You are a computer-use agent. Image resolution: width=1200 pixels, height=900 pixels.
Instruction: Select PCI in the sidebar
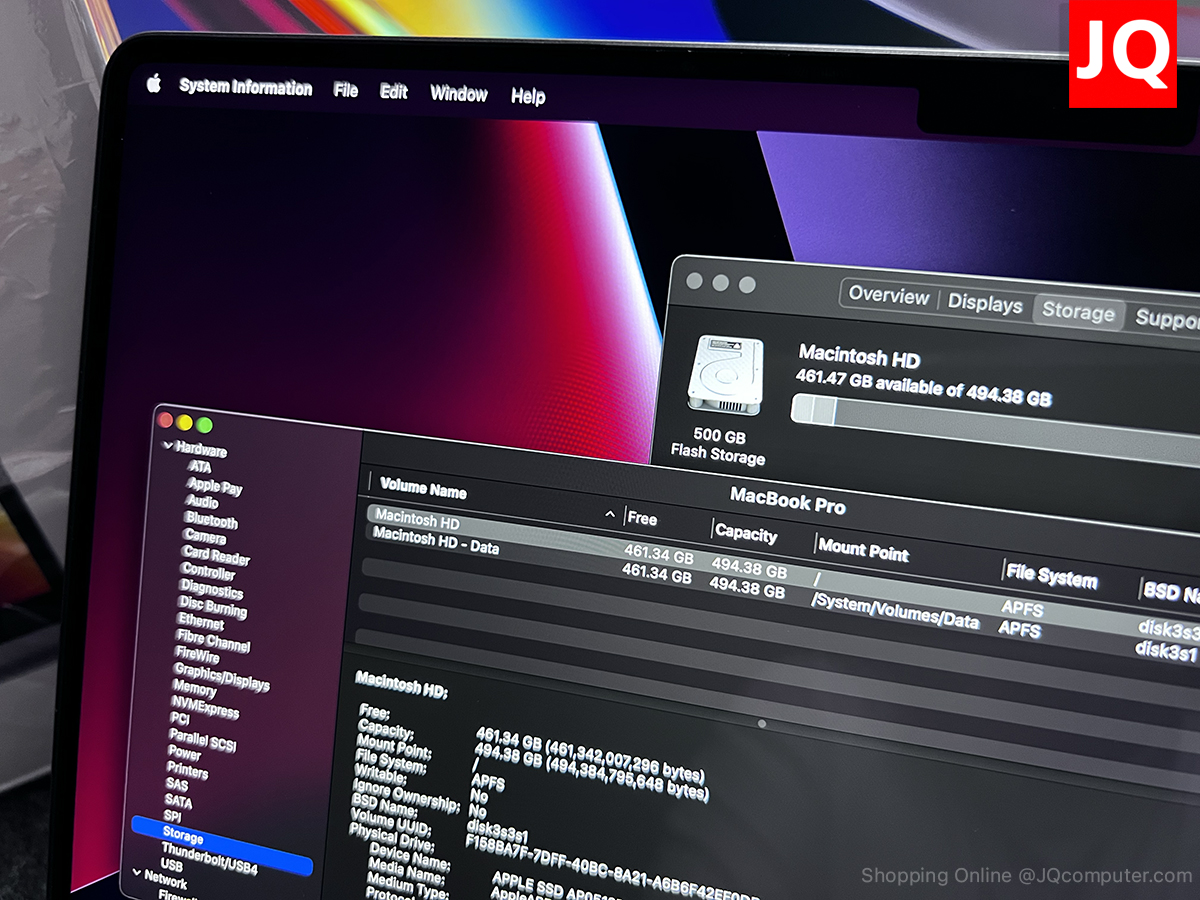point(179,720)
